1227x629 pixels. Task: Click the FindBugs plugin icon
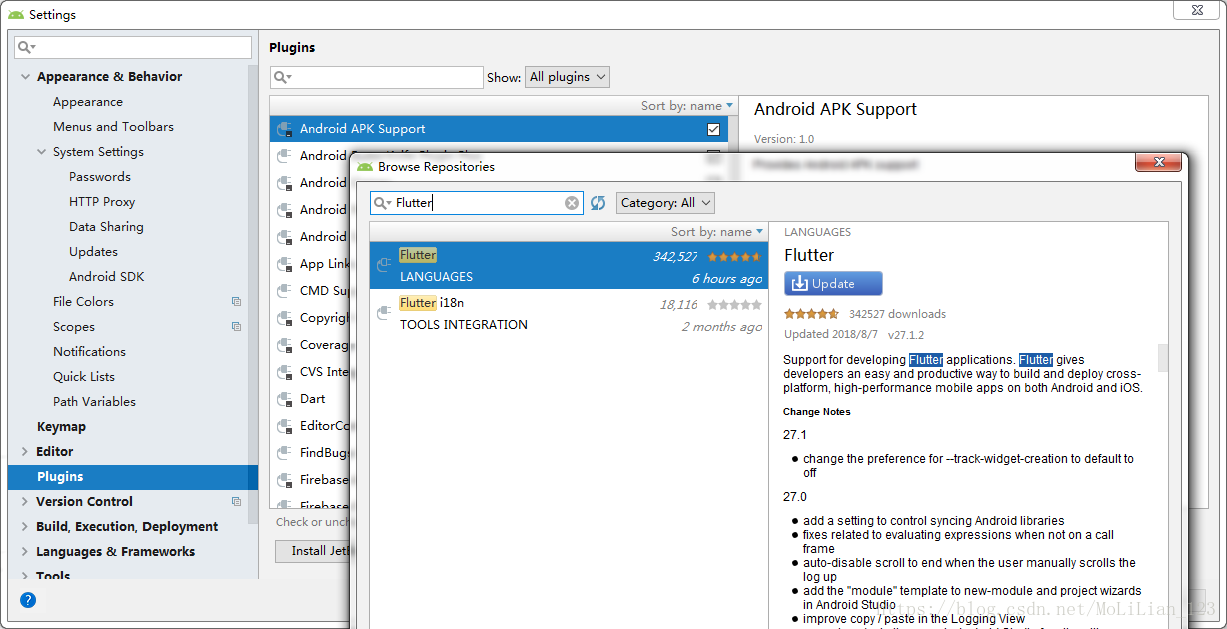point(284,453)
